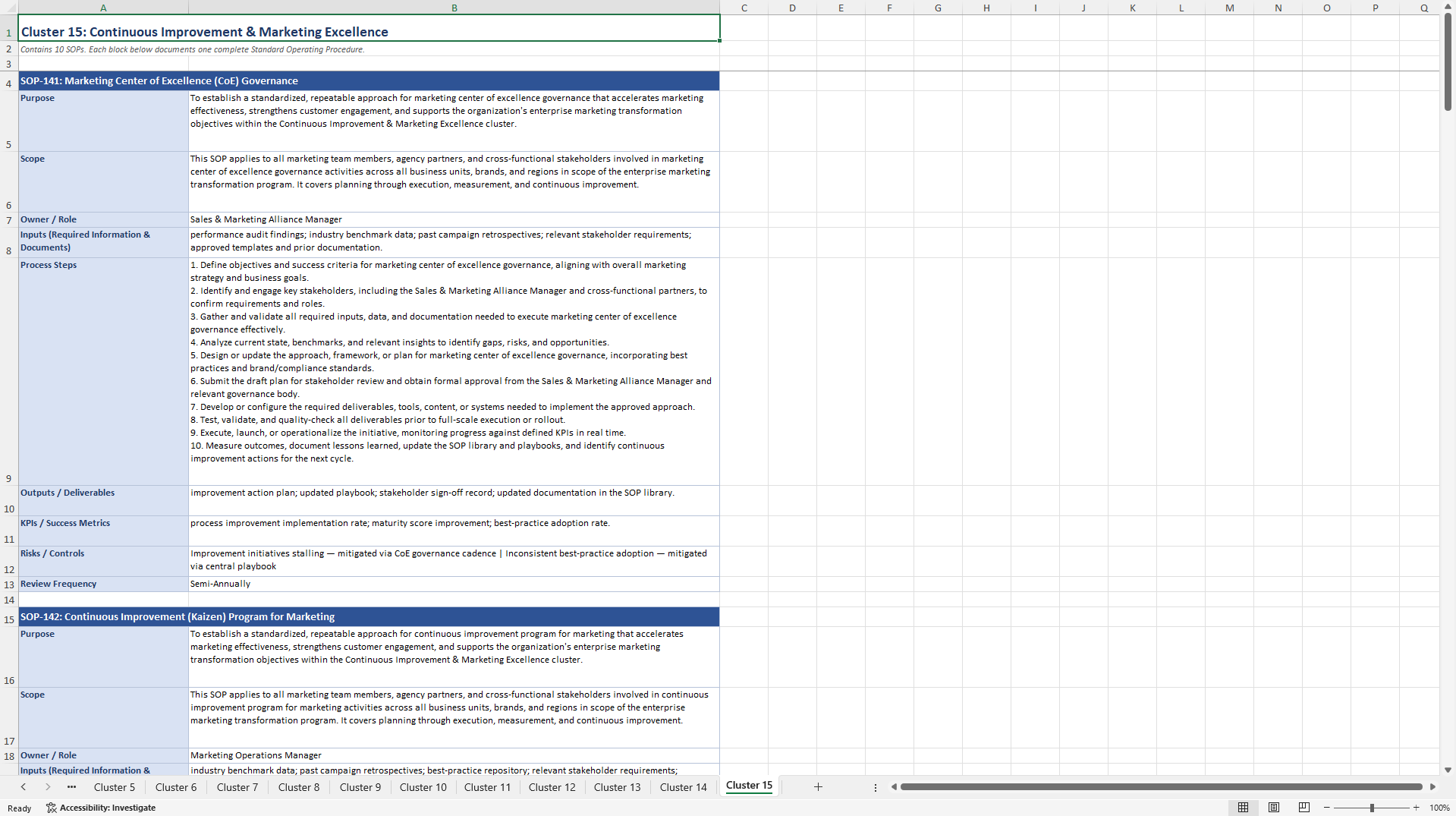This screenshot has width=1456, height=816.
Task: Switch to Page Break Preview icon
Action: [x=1304, y=808]
